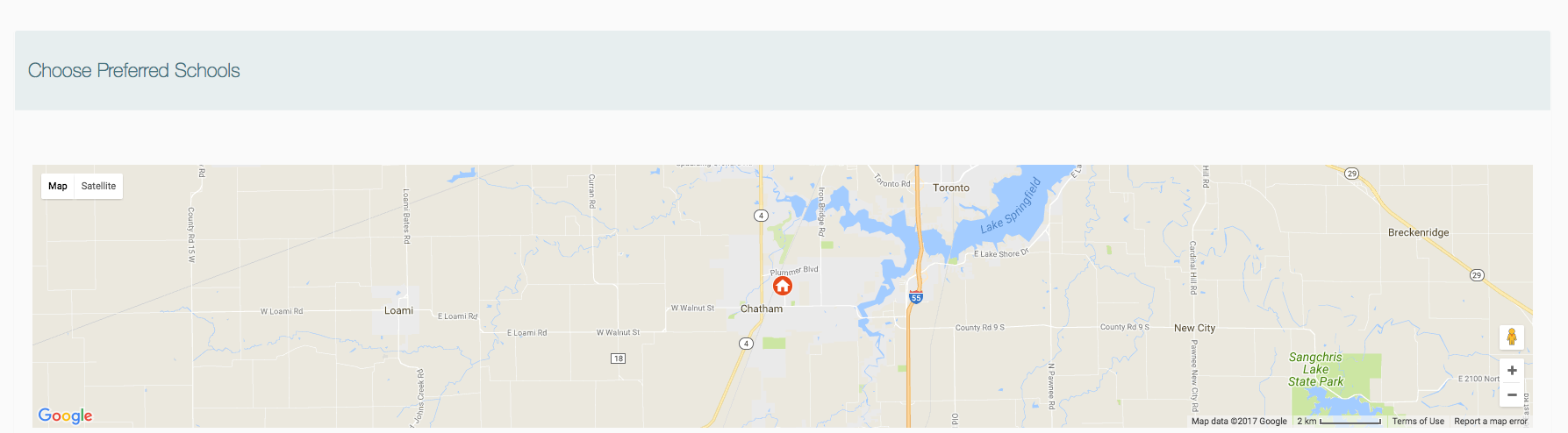1568x433 pixels.
Task: Click the Sangchris Lake State Park label
Action: [x=1315, y=369]
